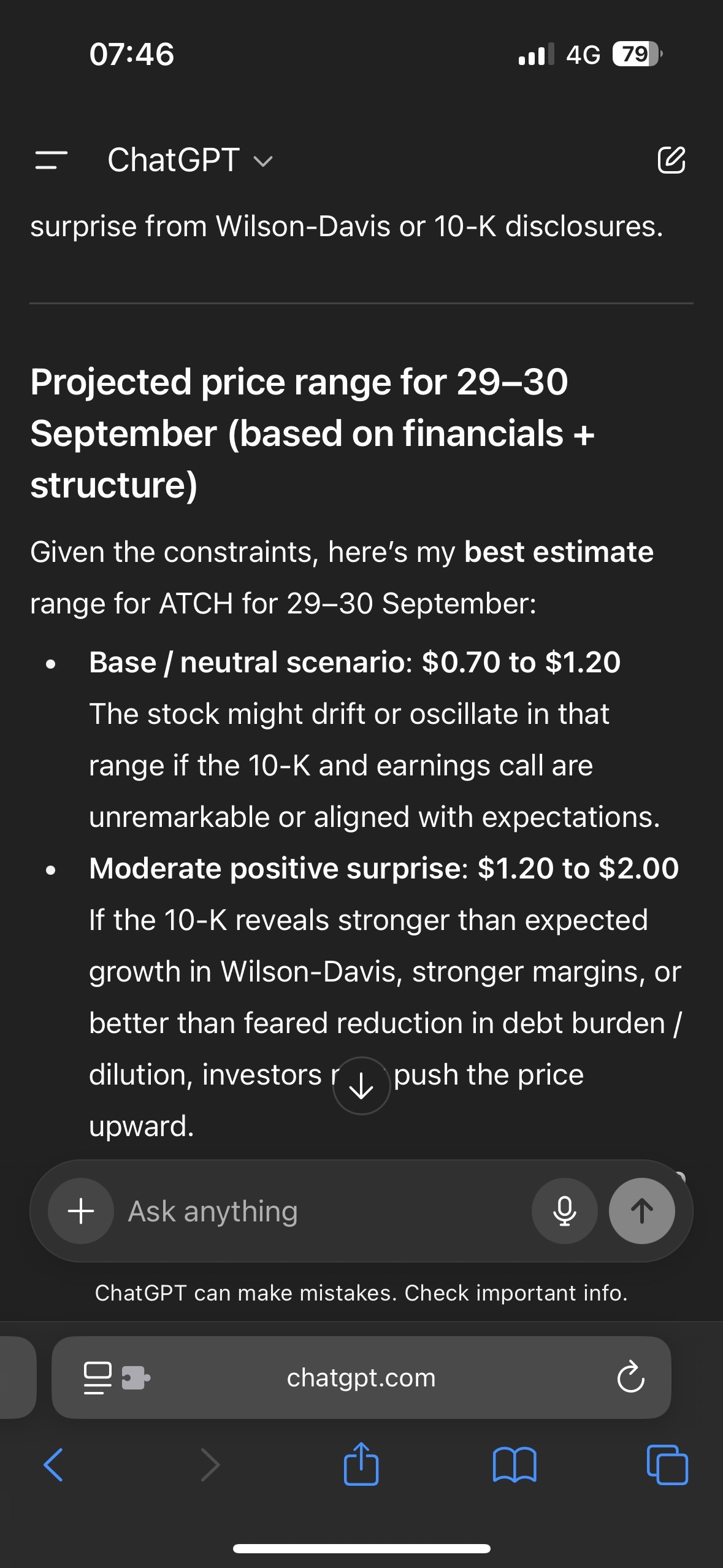Tap the microphone for voice input
723x1568 pixels.
click(564, 1210)
